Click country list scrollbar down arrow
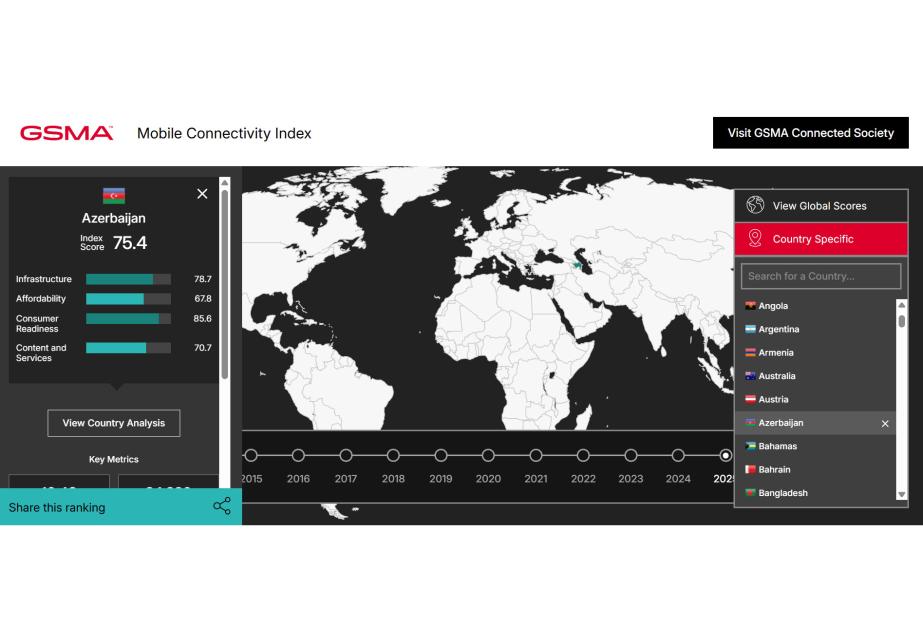The width and height of the screenshot is (923, 630). point(901,495)
